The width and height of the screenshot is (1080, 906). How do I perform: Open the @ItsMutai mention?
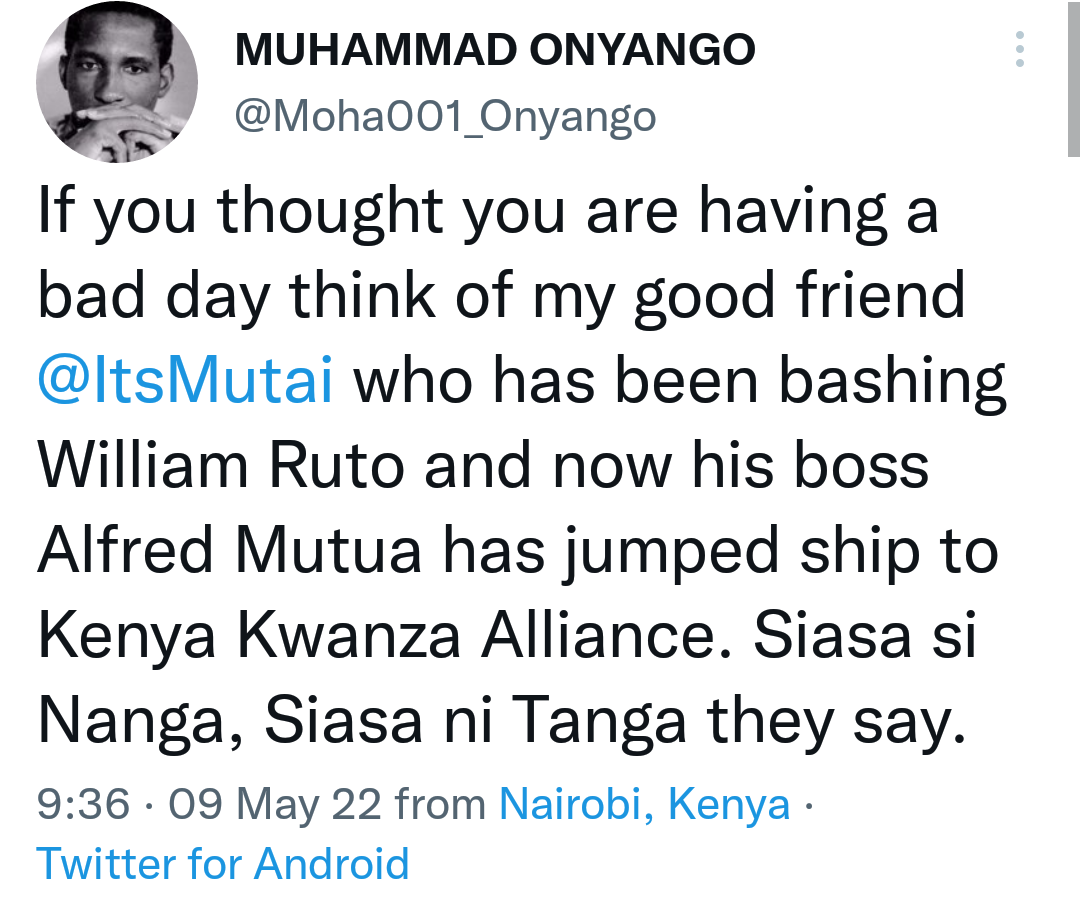(x=185, y=383)
